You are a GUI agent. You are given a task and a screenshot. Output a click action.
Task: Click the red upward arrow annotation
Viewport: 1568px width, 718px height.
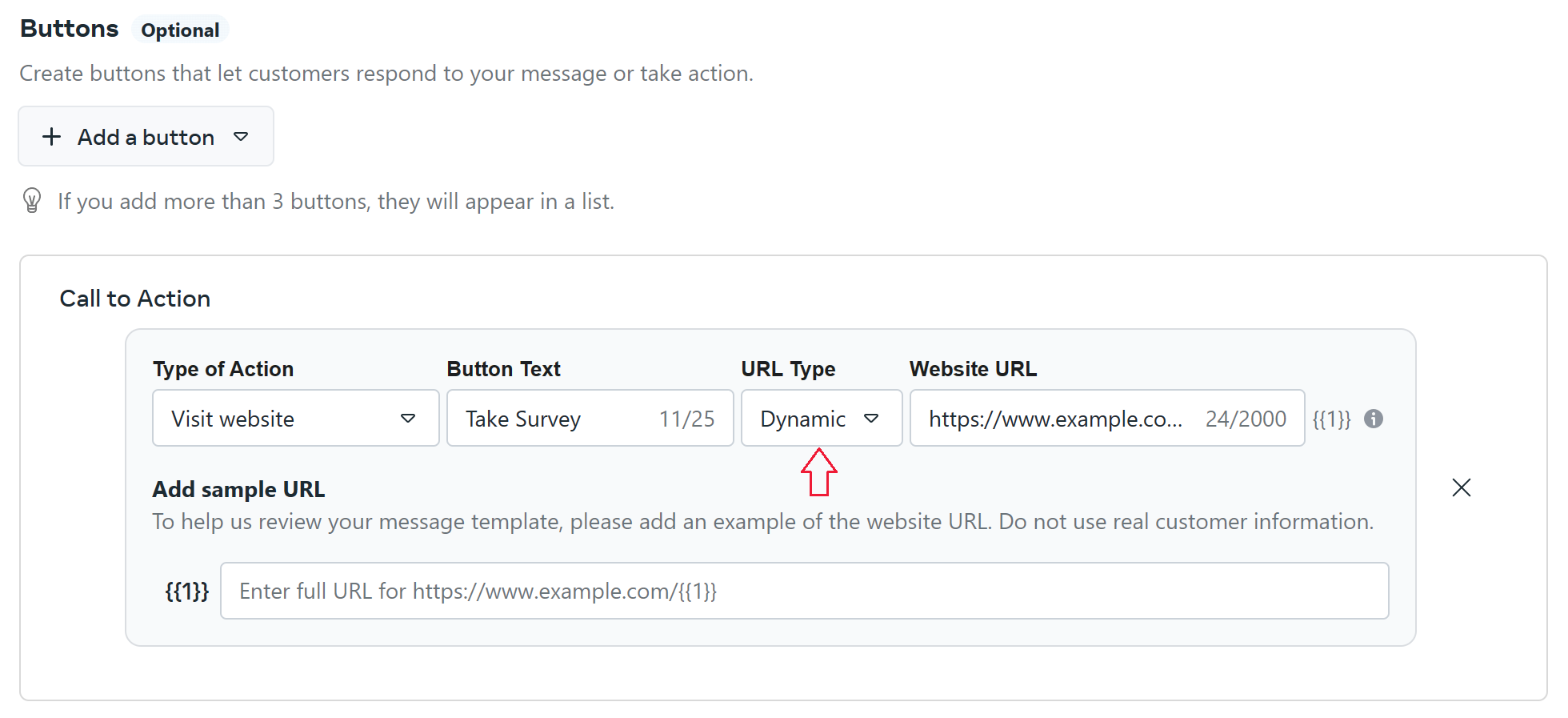818,472
